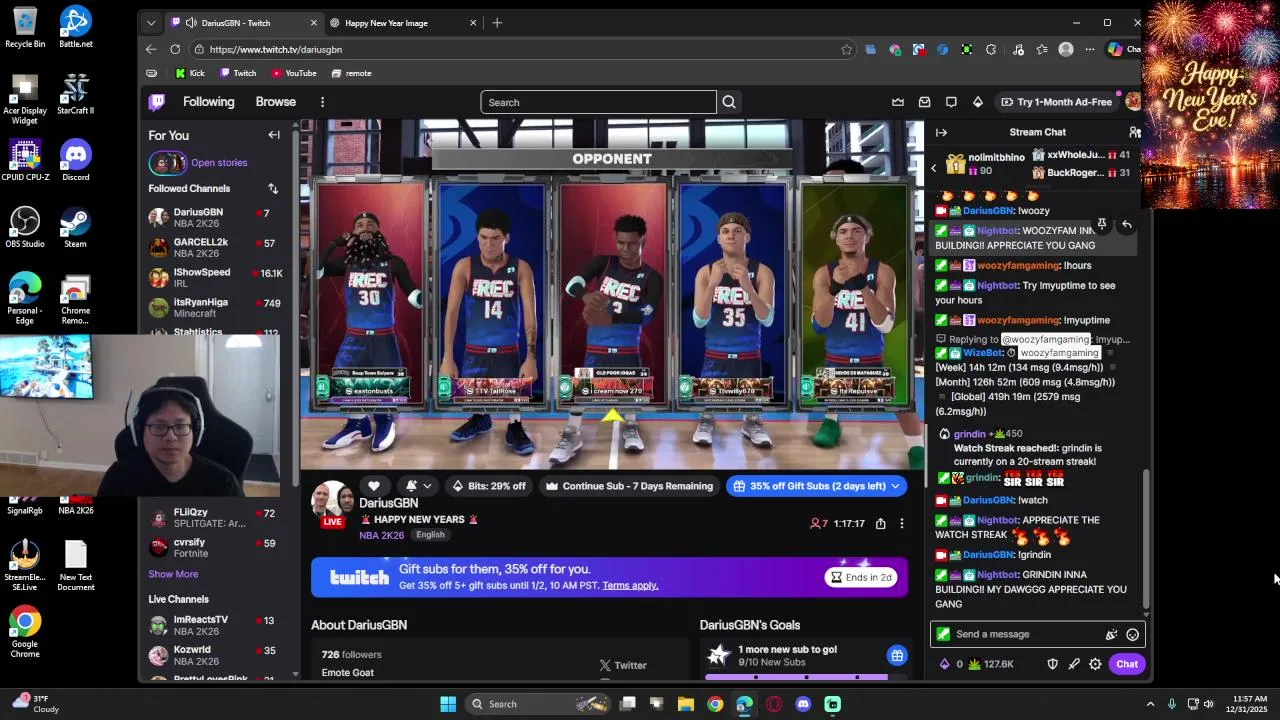Open the Terms apply link
The image size is (1280, 720).
tap(630, 585)
